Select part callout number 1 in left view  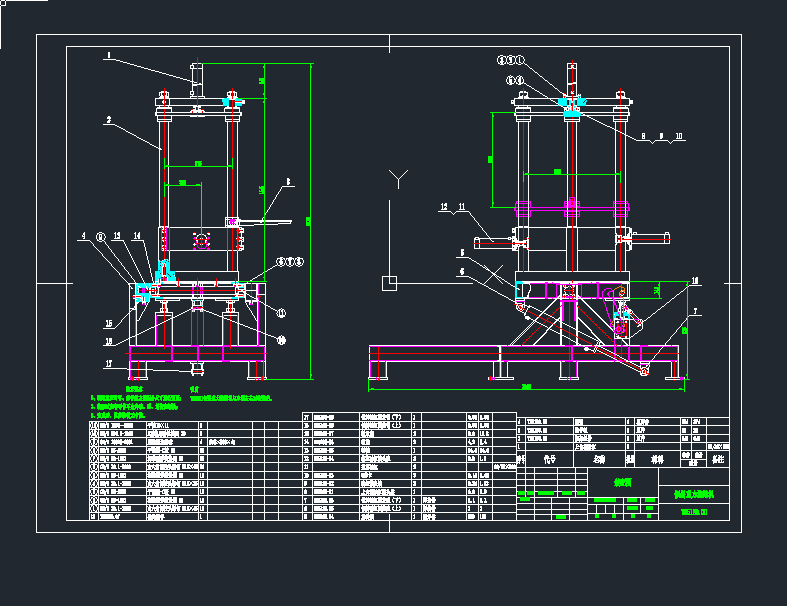coord(110,54)
